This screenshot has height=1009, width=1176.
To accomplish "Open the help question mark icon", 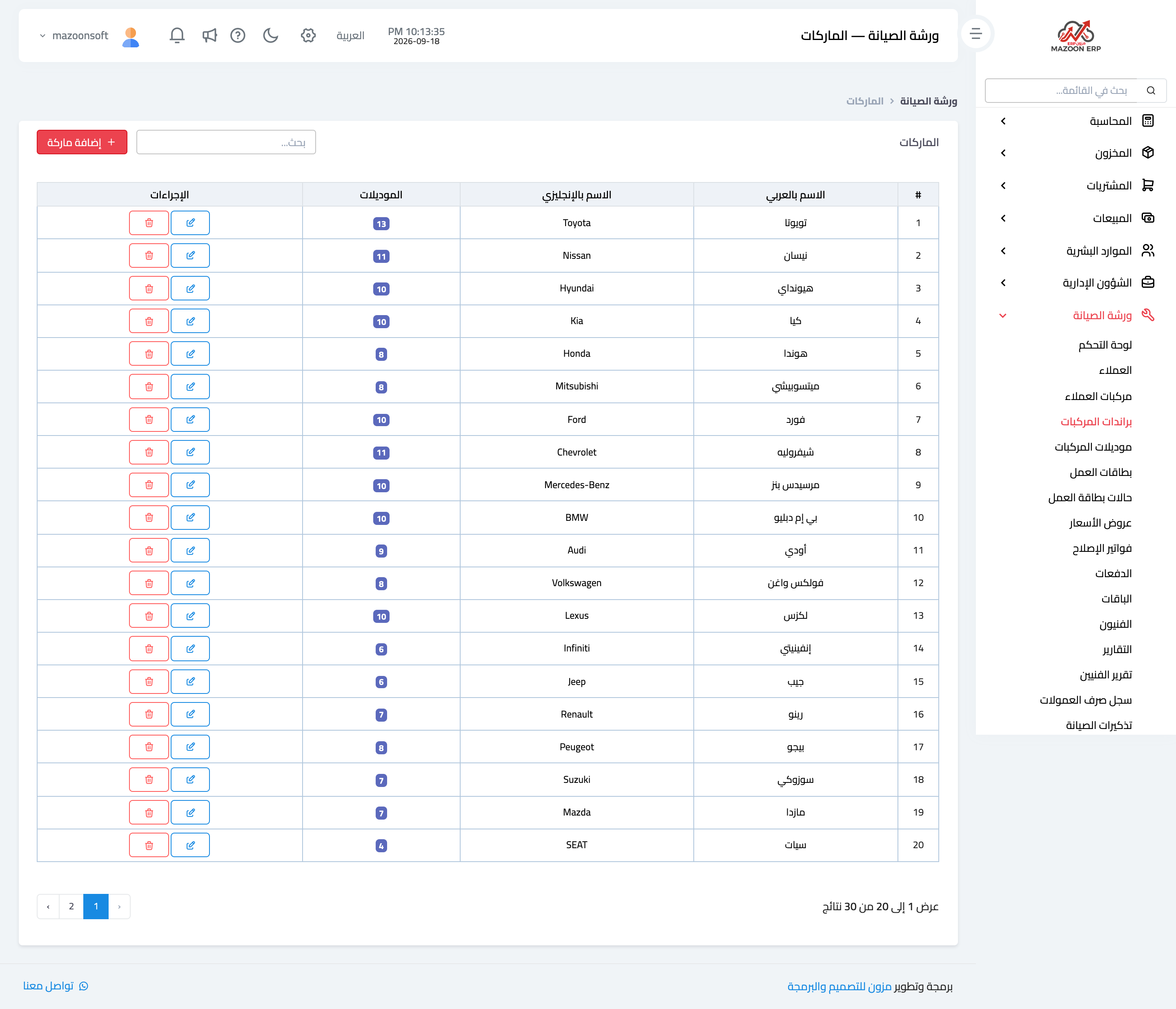I will coord(238,36).
